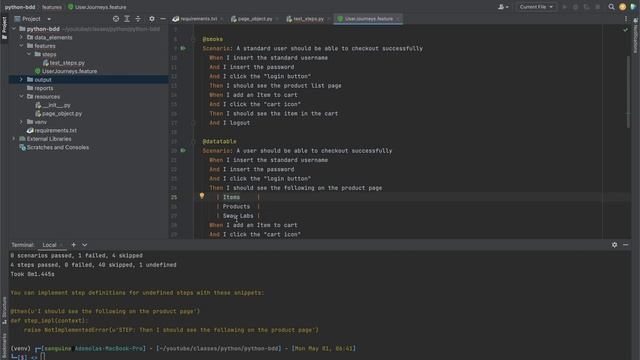Open Project panel gear options
This screenshot has width=640, height=360.
tap(152, 19)
